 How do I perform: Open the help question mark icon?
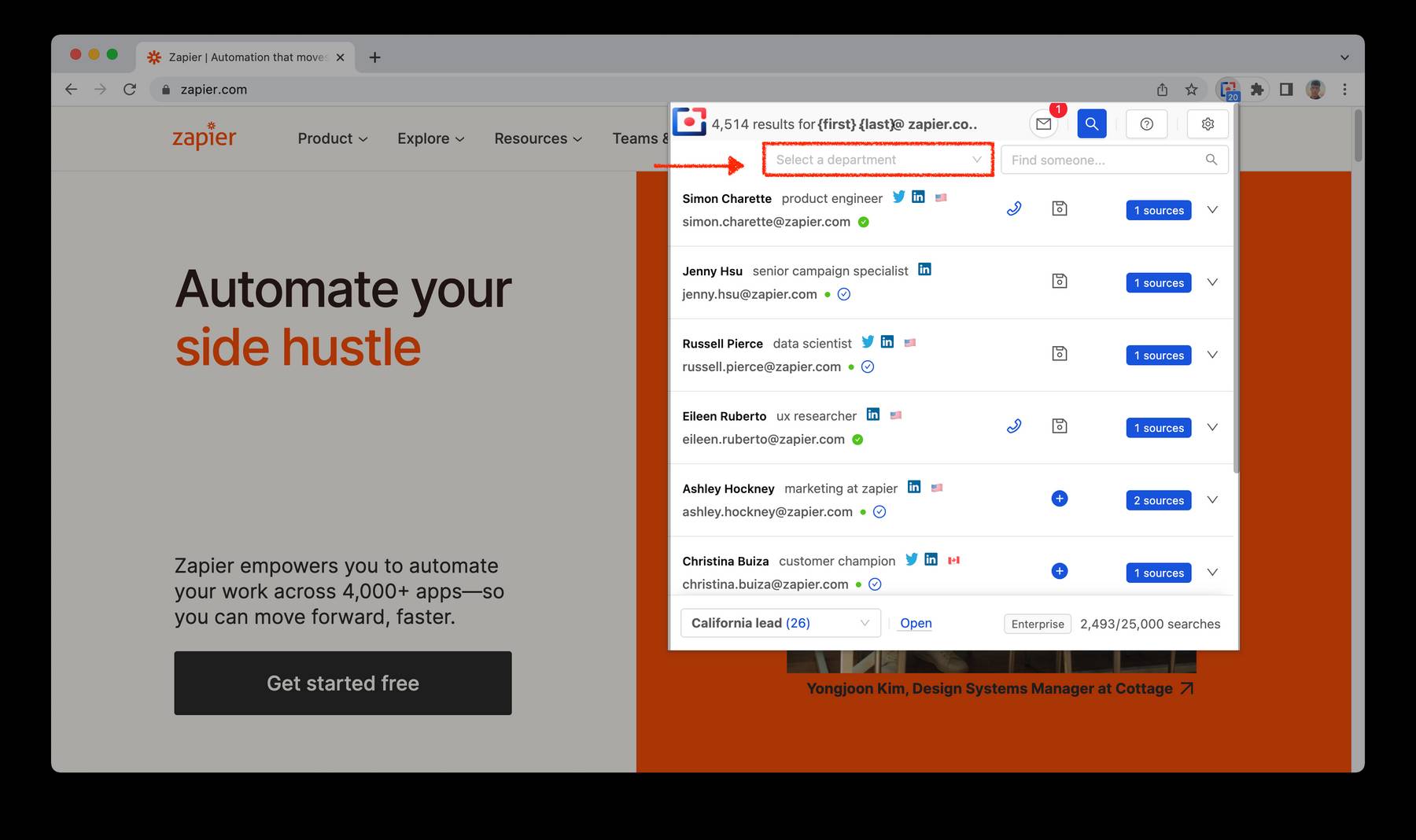(x=1147, y=123)
